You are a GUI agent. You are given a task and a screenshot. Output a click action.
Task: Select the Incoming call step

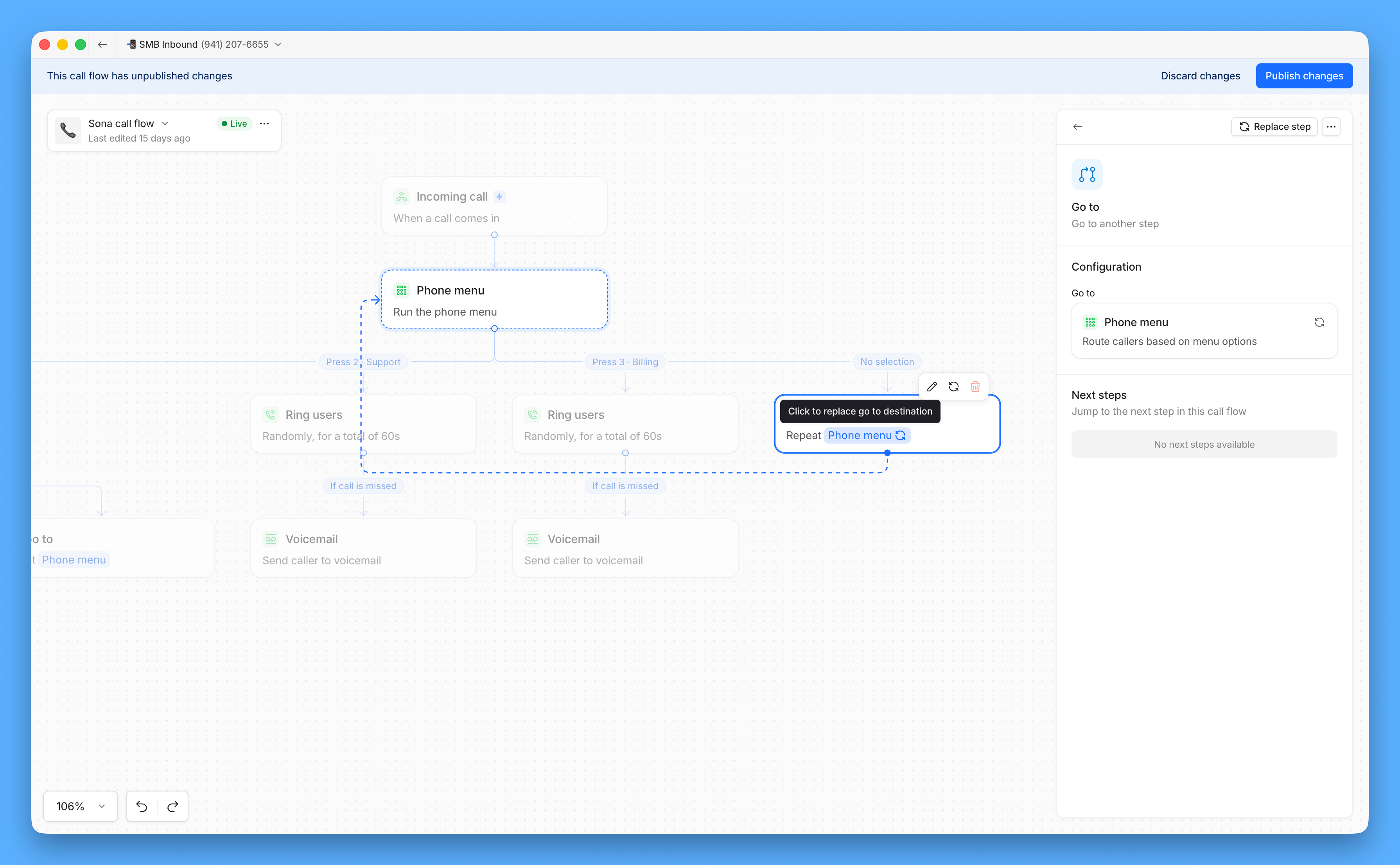494,206
